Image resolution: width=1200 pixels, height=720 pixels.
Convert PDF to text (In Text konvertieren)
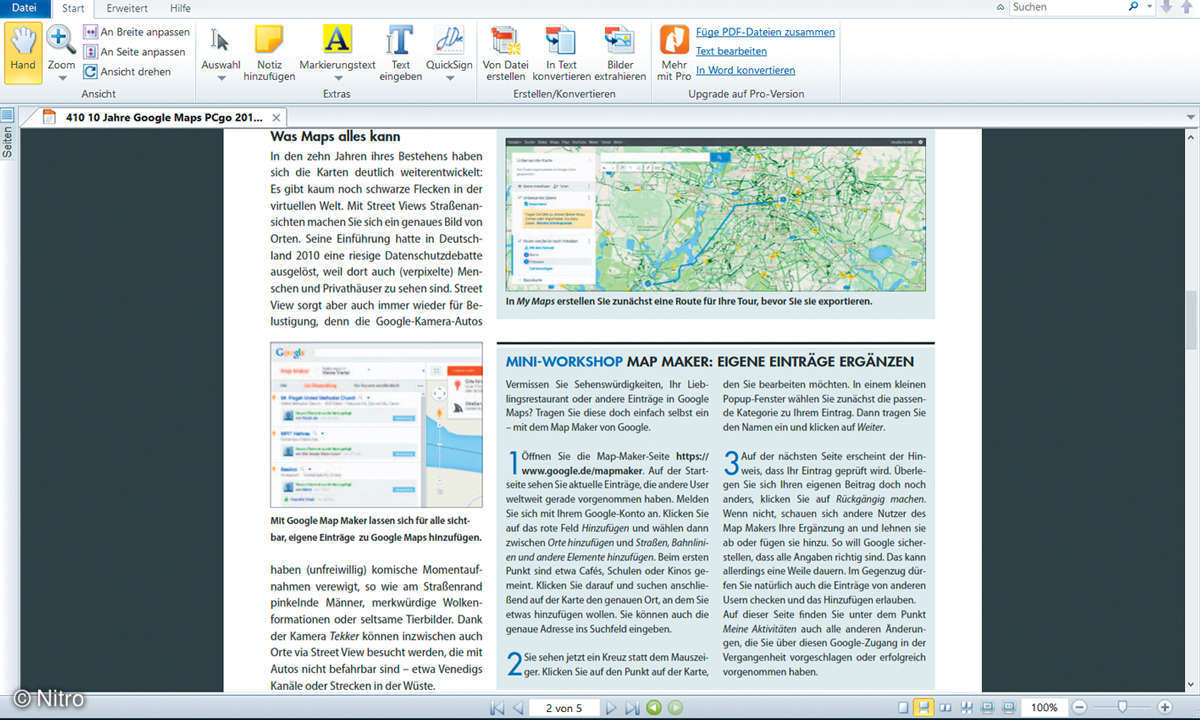[x=561, y=53]
